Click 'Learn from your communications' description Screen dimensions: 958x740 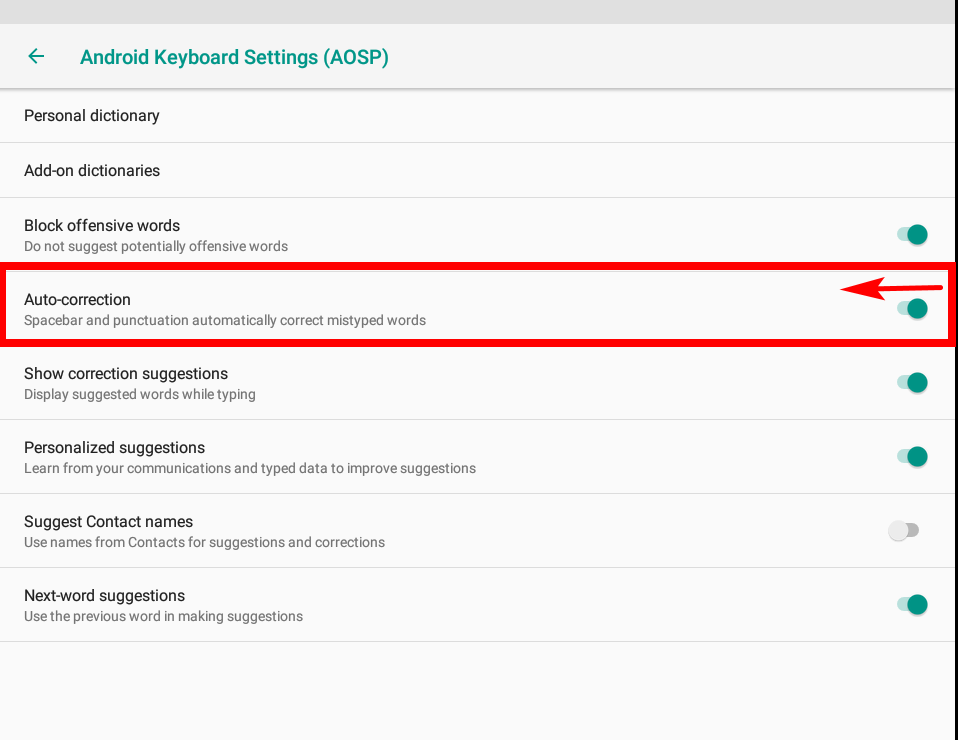coord(250,468)
